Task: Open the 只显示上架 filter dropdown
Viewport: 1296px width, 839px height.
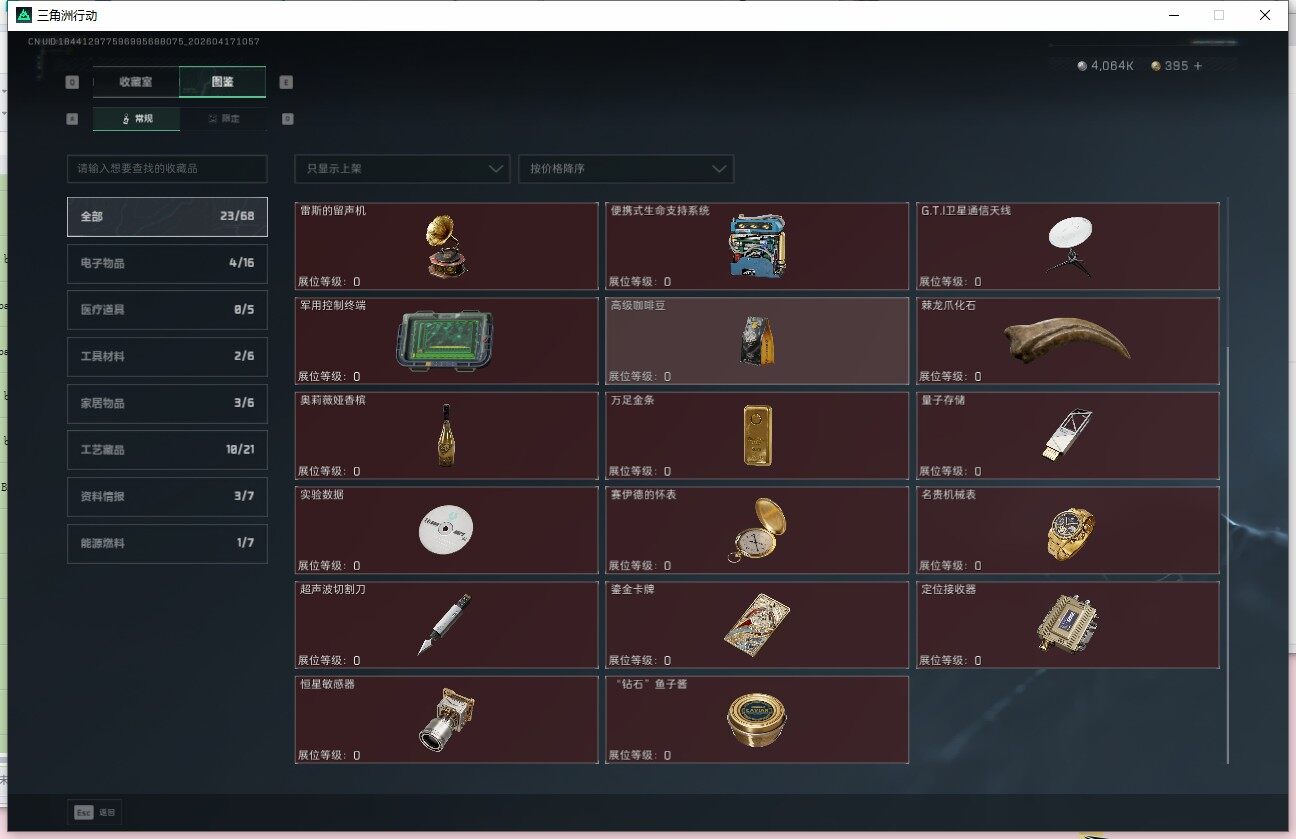Action: coord(402,169)
